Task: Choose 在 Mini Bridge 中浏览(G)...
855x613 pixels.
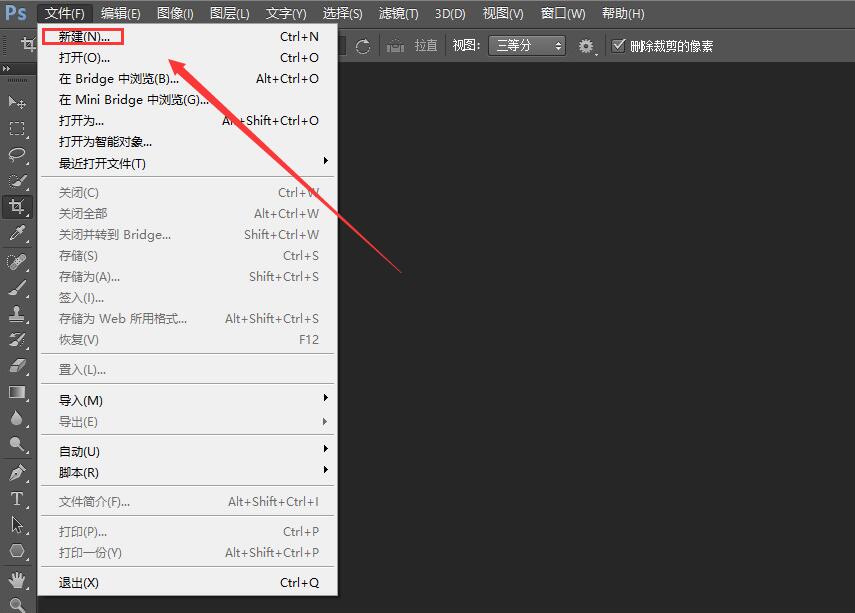Action: coord(188,100)
